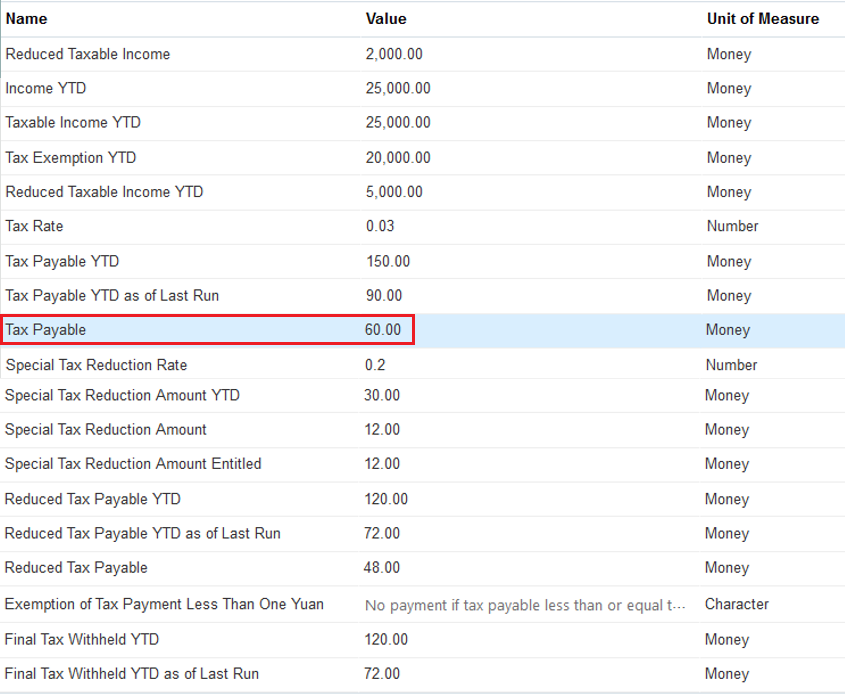Click the Character unit of measure cell
The image size is (845, 694).
point(737,604)
